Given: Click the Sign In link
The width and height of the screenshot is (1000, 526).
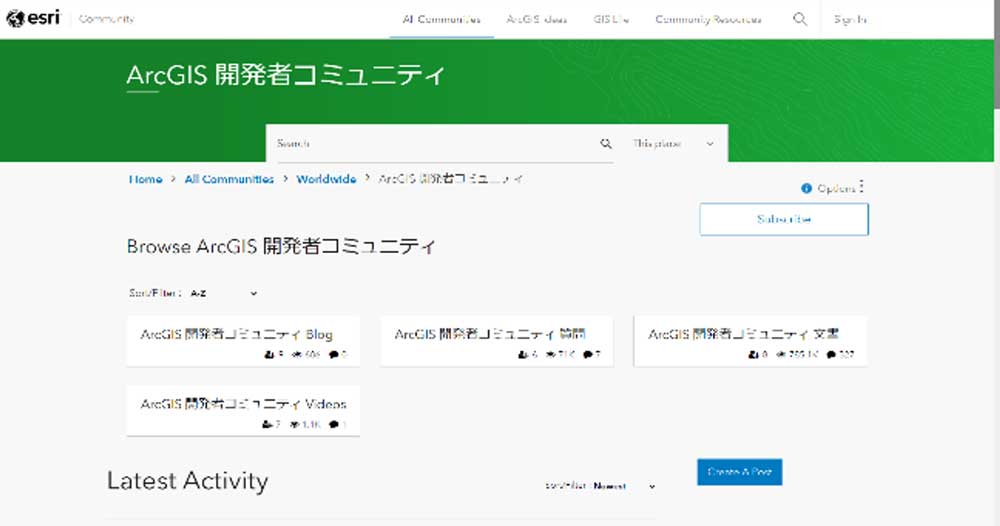Looking at the screenshot, I should 850,20.
